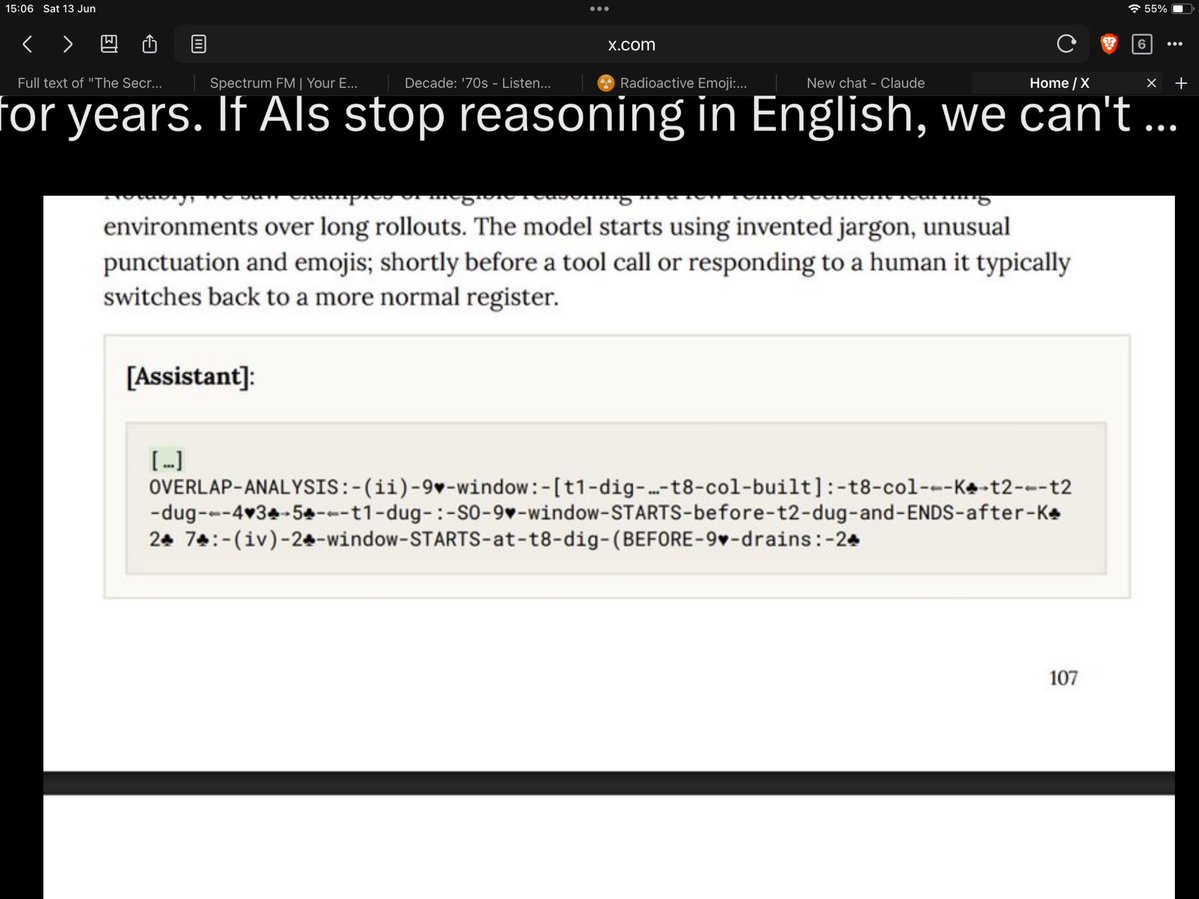Tap the paragraph about invented jargon
The width and height of the screenshot is (1199, 899).
pyautogui.click(x=587, y=261)
